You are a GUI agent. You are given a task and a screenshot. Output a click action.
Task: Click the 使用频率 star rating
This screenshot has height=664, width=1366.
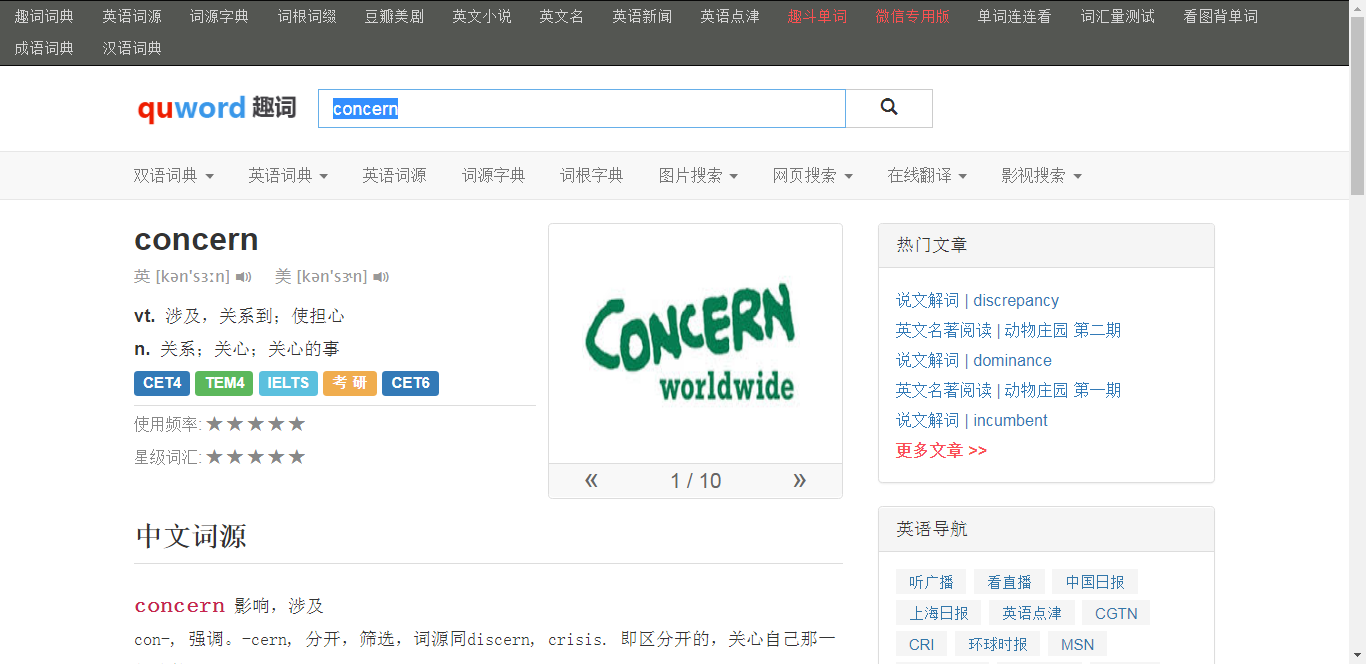(255, 424)
